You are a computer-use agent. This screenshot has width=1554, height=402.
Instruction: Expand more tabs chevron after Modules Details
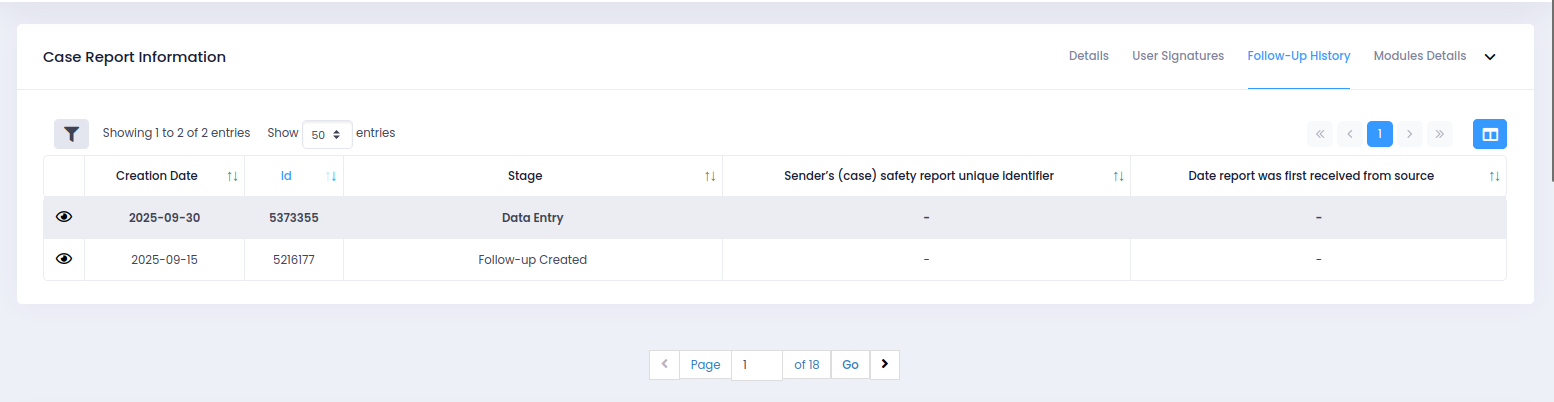1490,57
